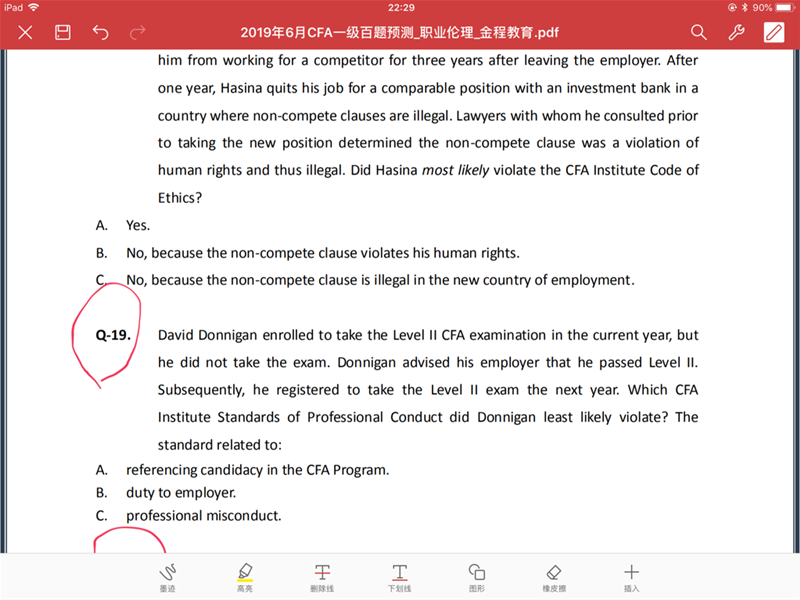
Task: Tap the 90% battery percentage
Action: click(x=762, y=8)
